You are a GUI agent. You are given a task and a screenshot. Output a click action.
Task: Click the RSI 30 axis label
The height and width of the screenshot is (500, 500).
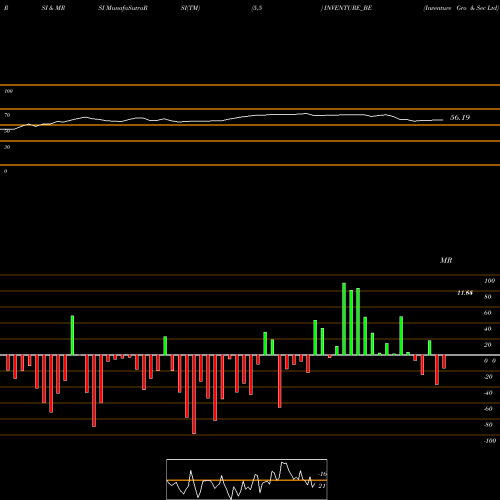click(7, 147)
